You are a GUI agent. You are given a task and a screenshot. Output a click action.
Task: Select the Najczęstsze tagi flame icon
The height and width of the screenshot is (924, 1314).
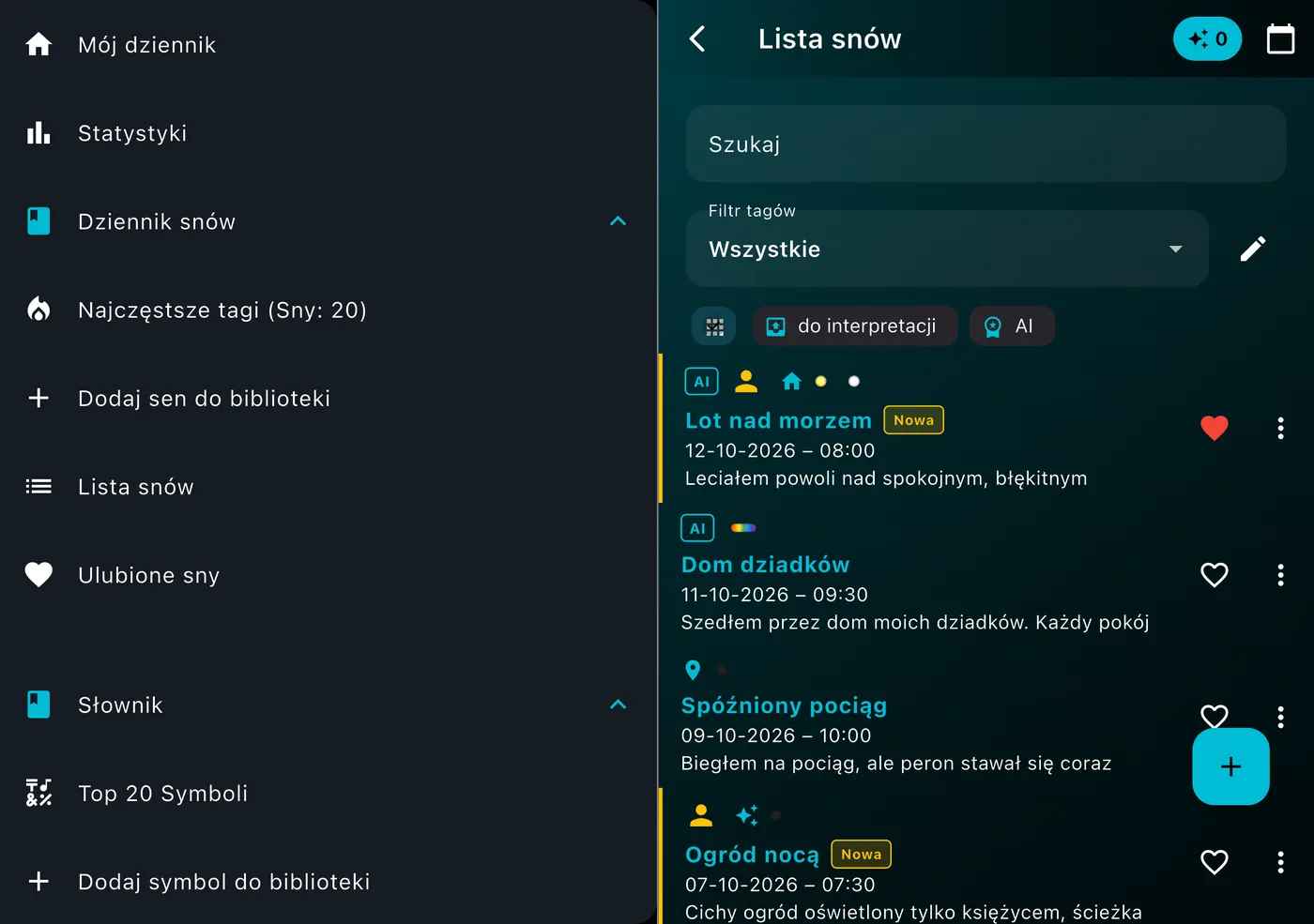click(38, 309)
